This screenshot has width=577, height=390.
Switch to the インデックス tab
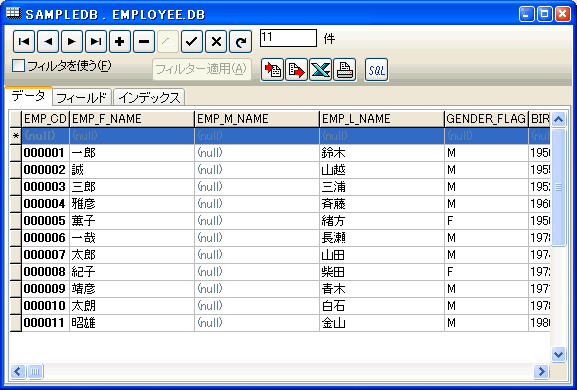149,98
